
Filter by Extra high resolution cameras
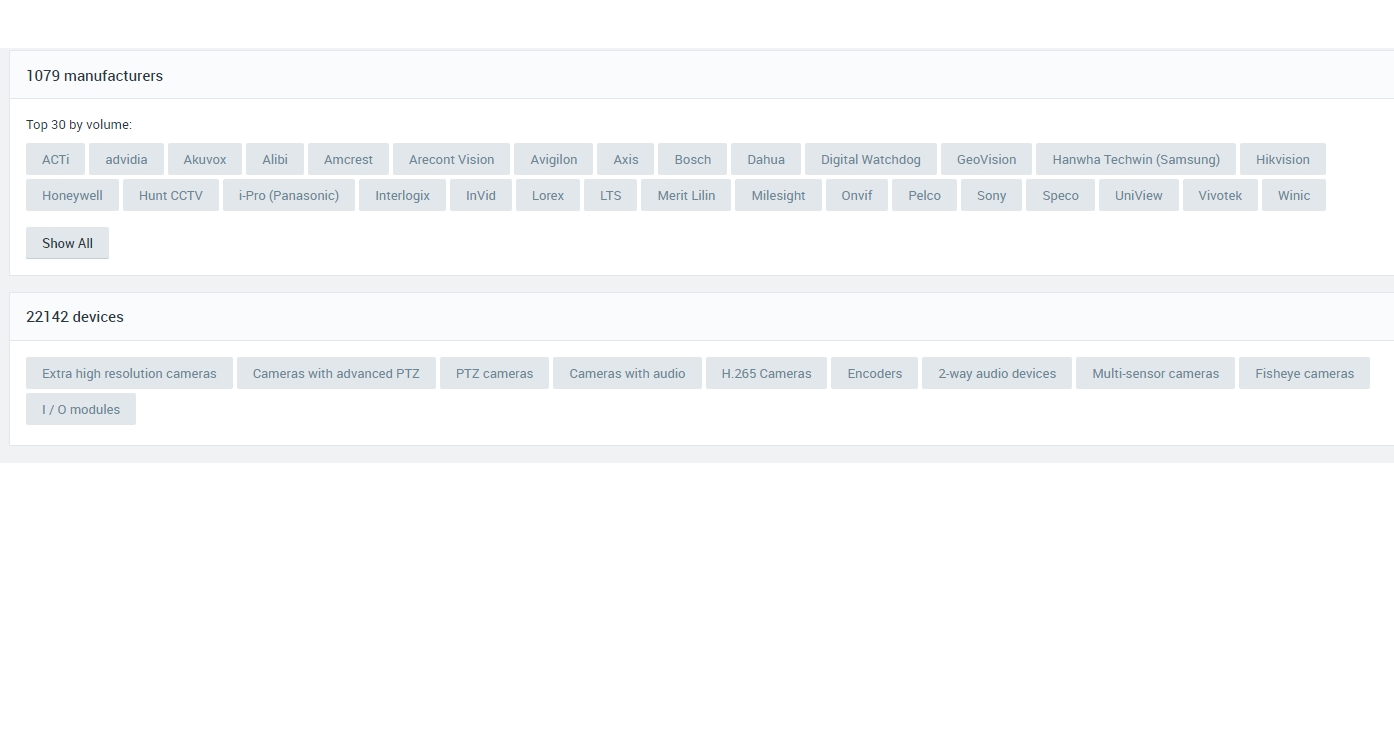pyautogui.click(x=129, y=373)
